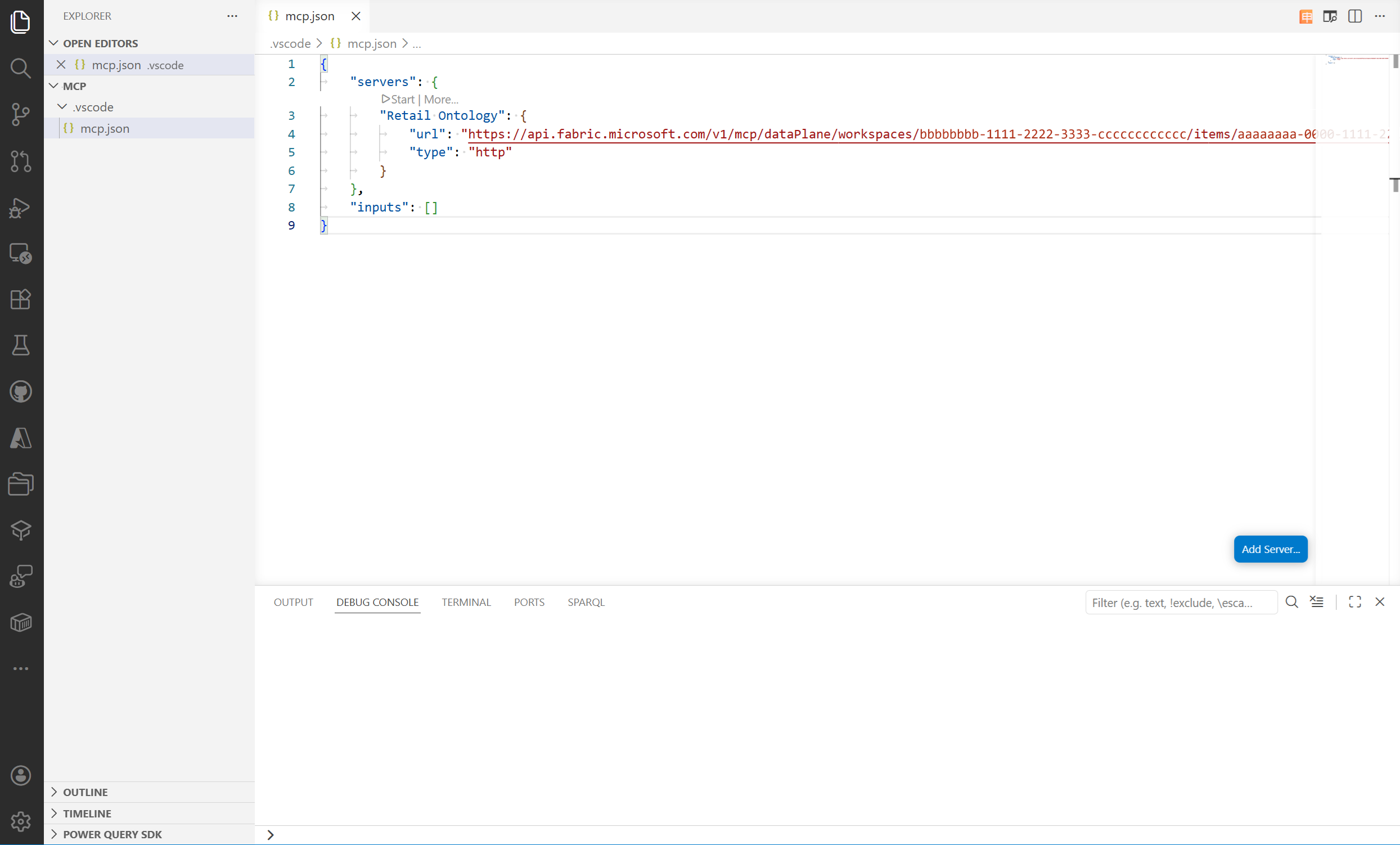Screen dimensions: 1400x845
Task: Open the Extensions view
Action: coord(21,299)
